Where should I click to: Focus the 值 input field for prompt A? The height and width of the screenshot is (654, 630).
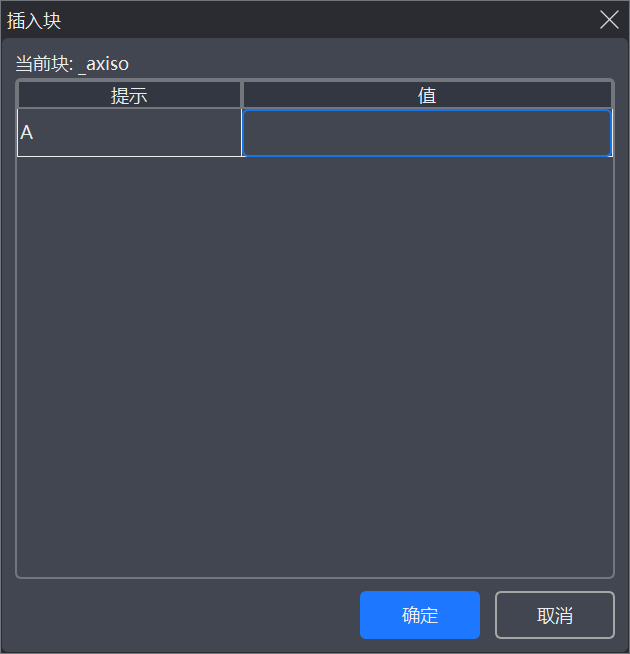(427, 133)
